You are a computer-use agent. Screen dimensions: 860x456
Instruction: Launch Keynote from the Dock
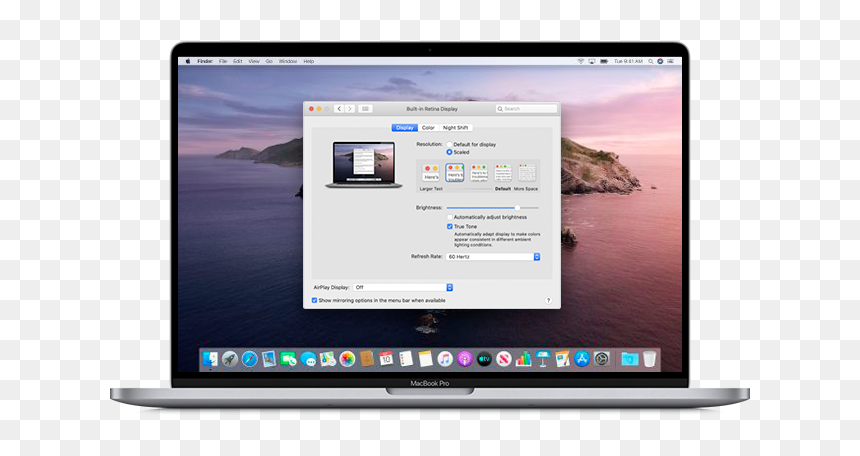tap(543, 359)
